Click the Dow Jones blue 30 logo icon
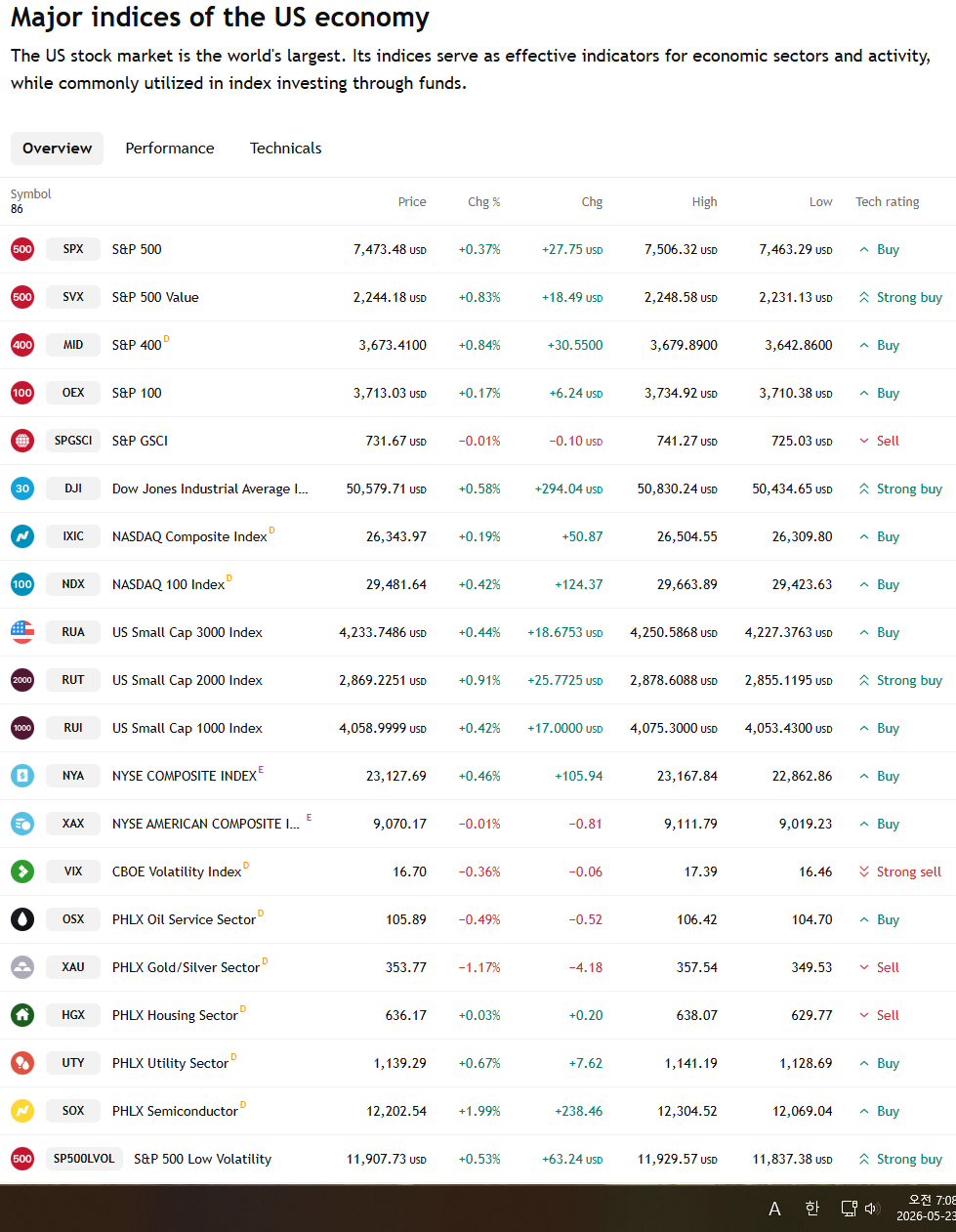956x1232 pixels. point(22,489)
